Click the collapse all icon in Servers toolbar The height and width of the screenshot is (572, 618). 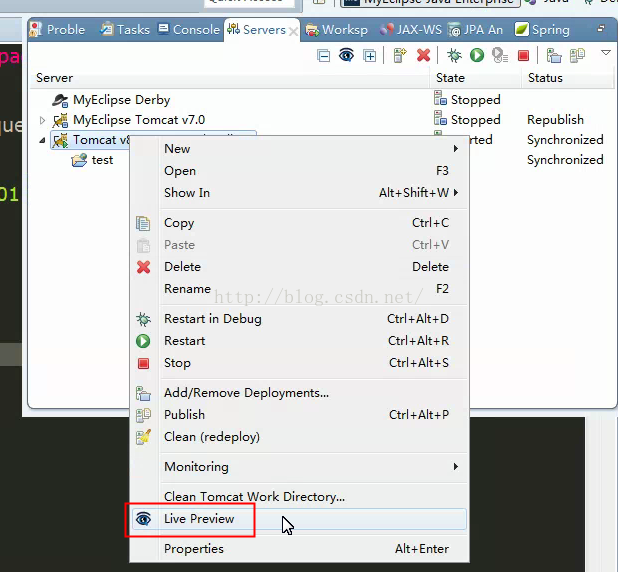[x=324, y=56]
